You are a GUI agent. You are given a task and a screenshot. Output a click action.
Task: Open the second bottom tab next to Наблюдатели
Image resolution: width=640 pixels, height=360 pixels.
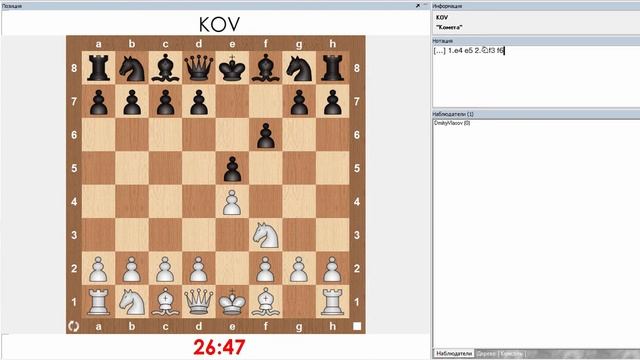(486, 353)
